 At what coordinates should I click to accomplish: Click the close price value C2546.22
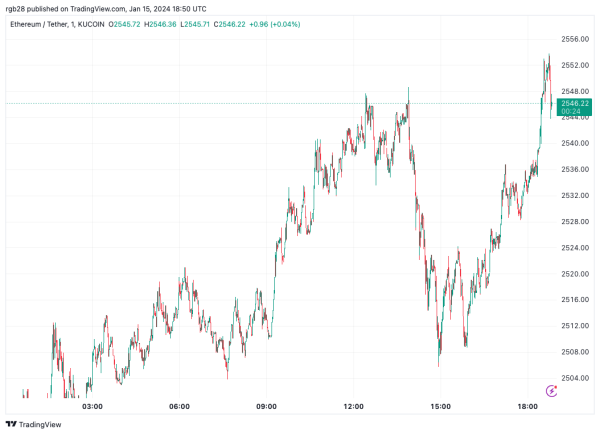point(230,24)
